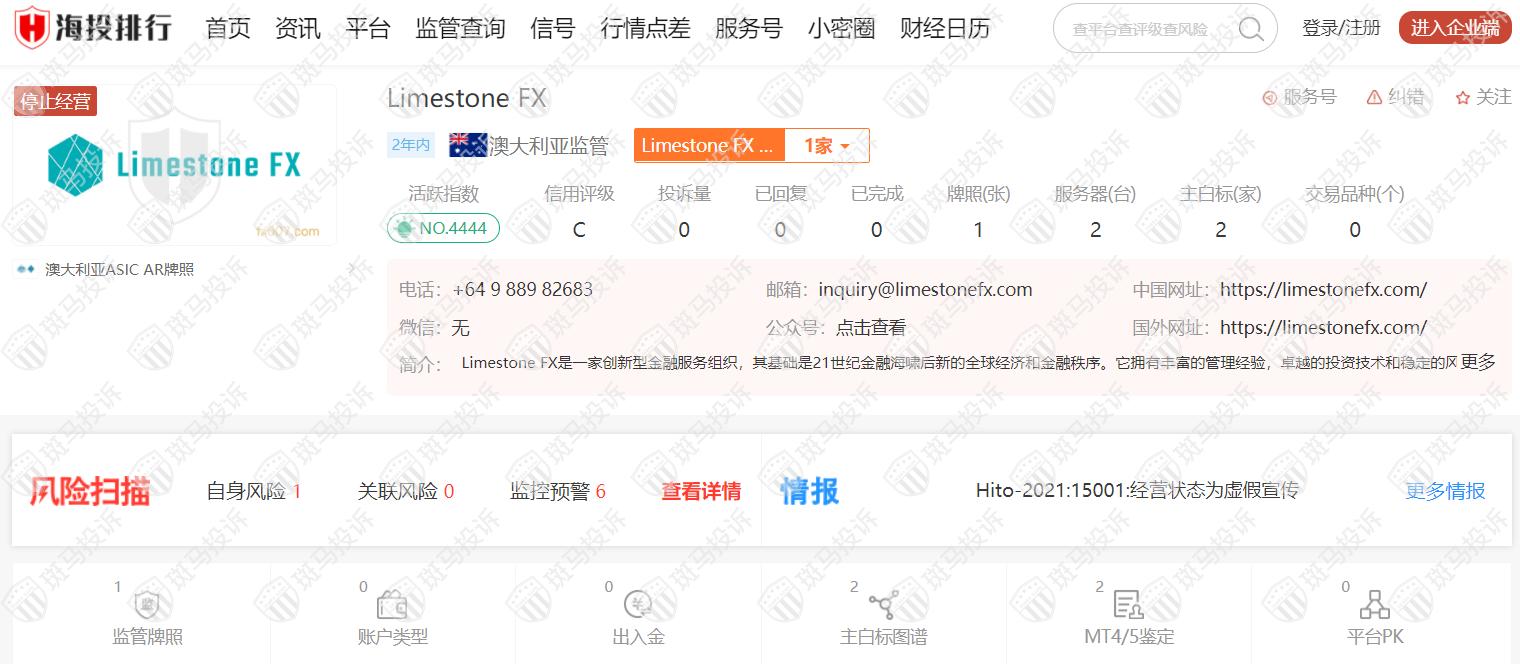Open the Limestone FX orange selector

coord(709,146)
